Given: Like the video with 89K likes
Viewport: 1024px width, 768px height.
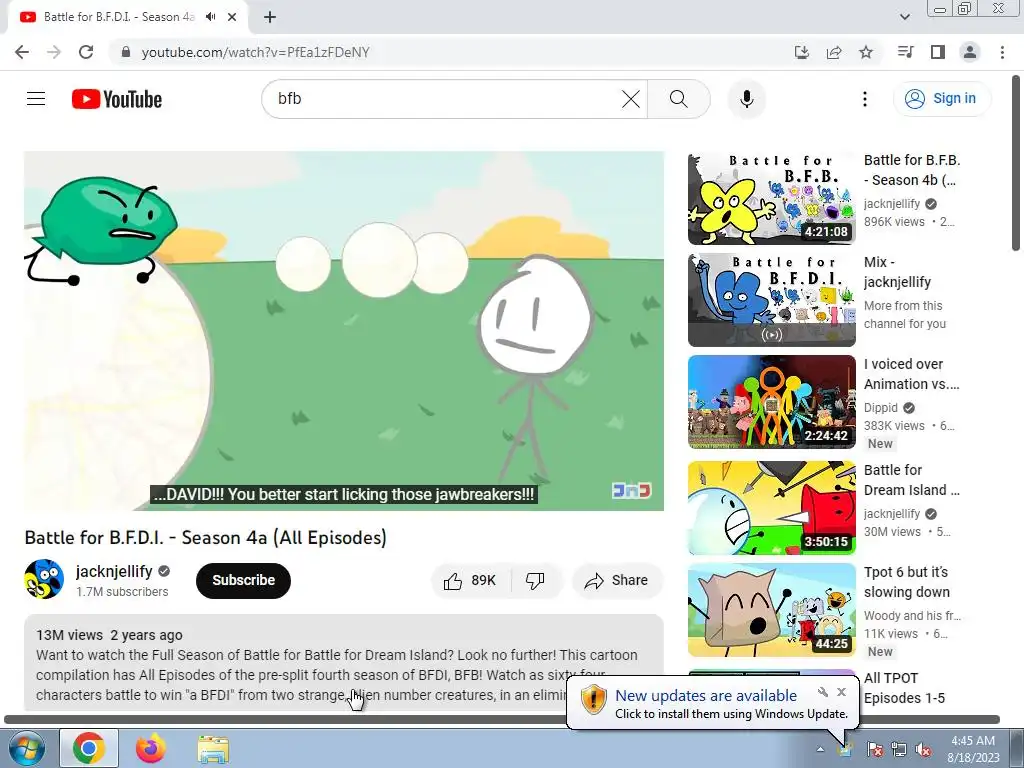Looking at the screenshot, I should tap(470, 581).
